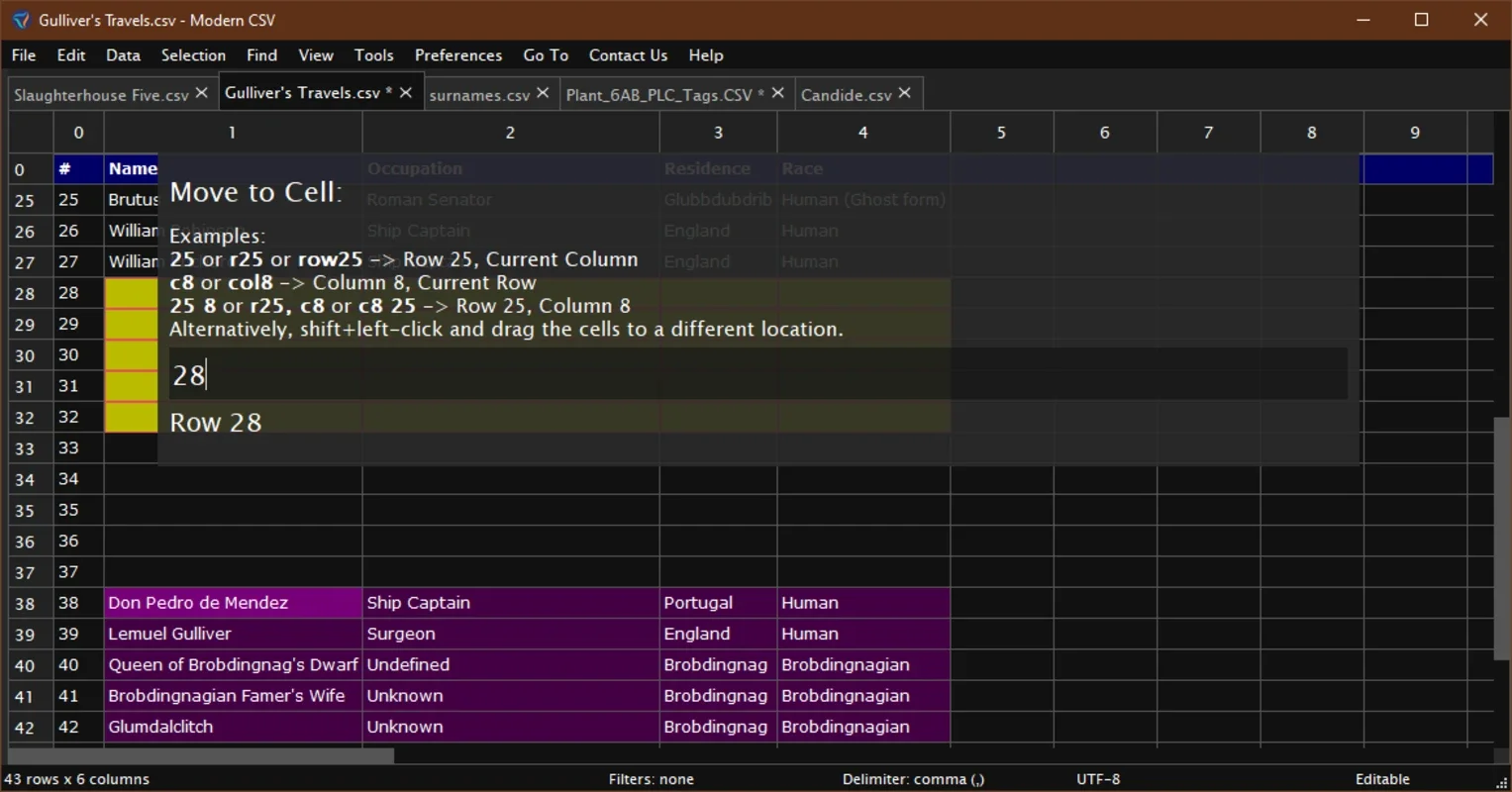1512x792 pixels.
Task: Select column header 3
Action: pyautogui.click(x=719, y=132)
